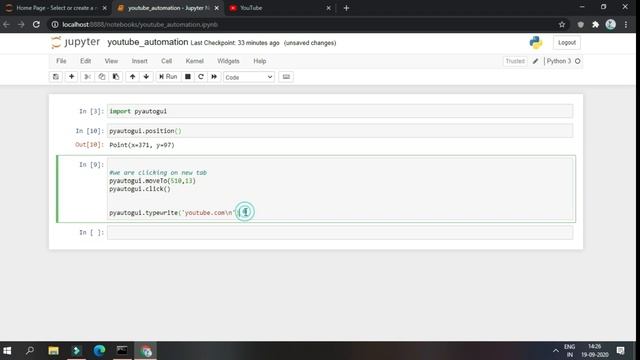Click the Jupyter logo
640x360 pixels.
76,42
